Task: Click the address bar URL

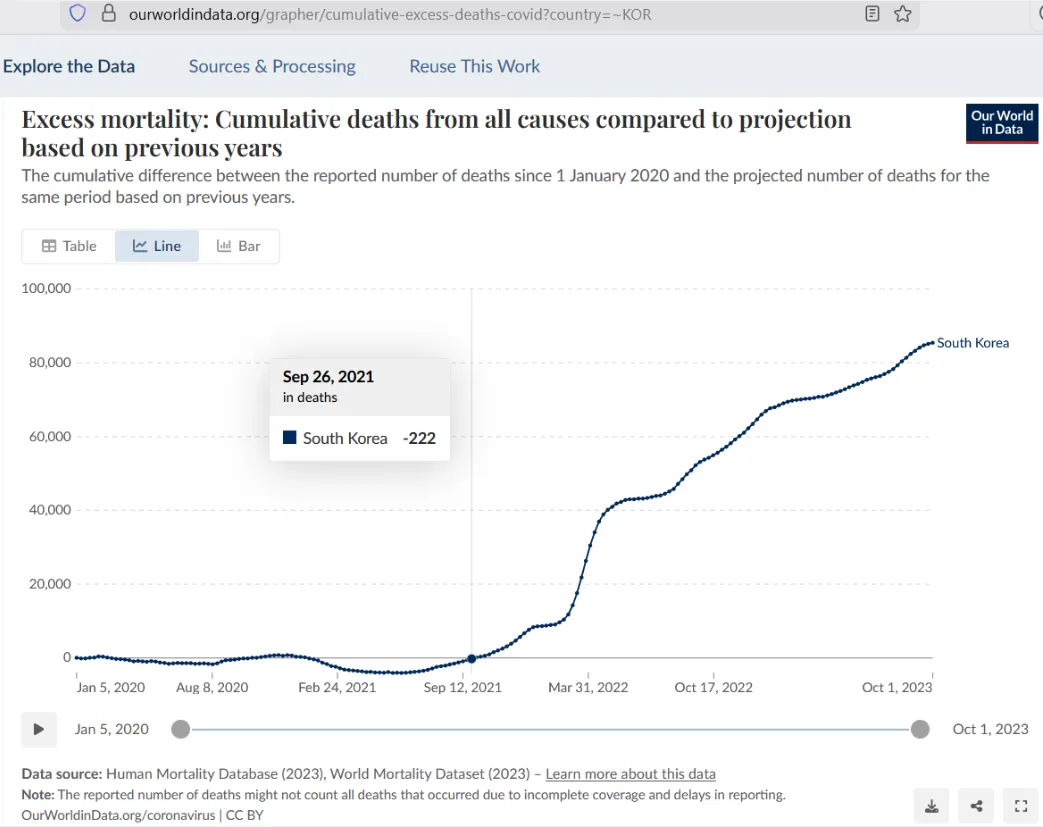Action: [x=390, y=14]
